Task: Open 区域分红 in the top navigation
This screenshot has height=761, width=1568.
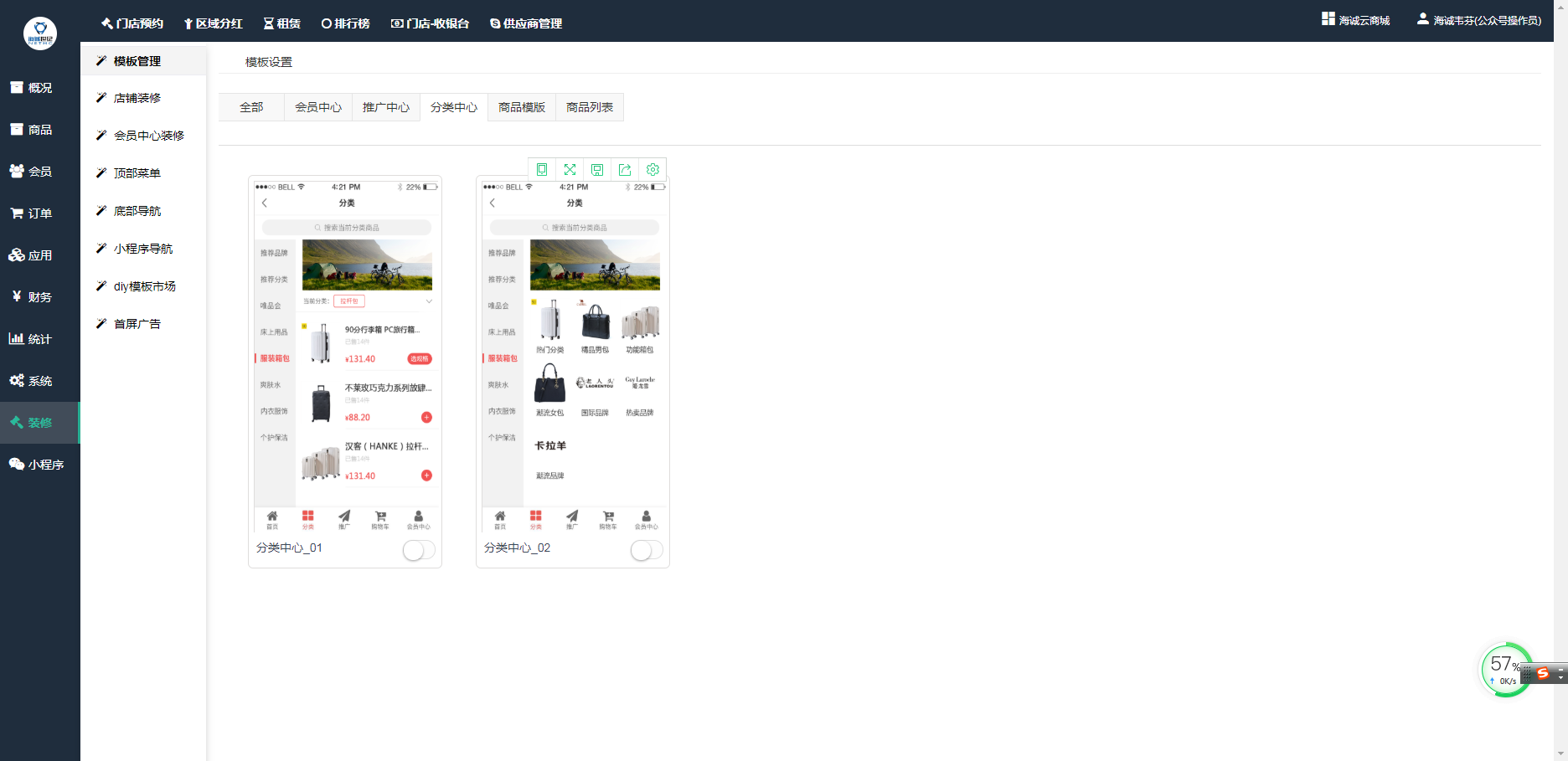Action: click(213, 23)
